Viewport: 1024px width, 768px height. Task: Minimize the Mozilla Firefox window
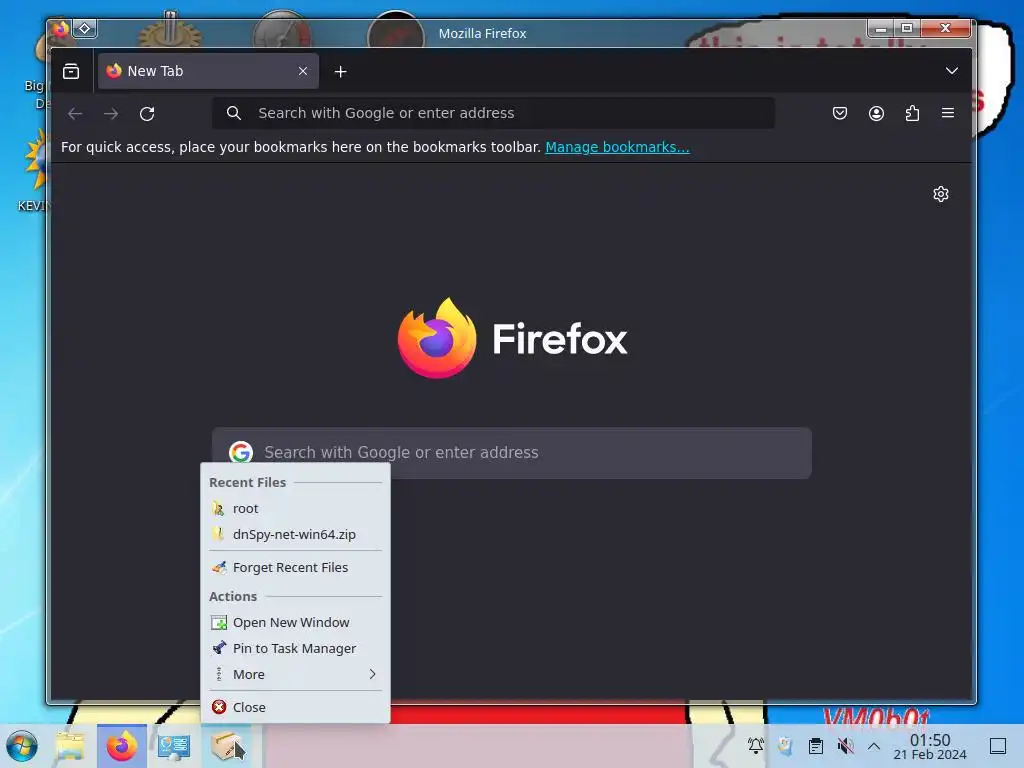pos(881,29)
